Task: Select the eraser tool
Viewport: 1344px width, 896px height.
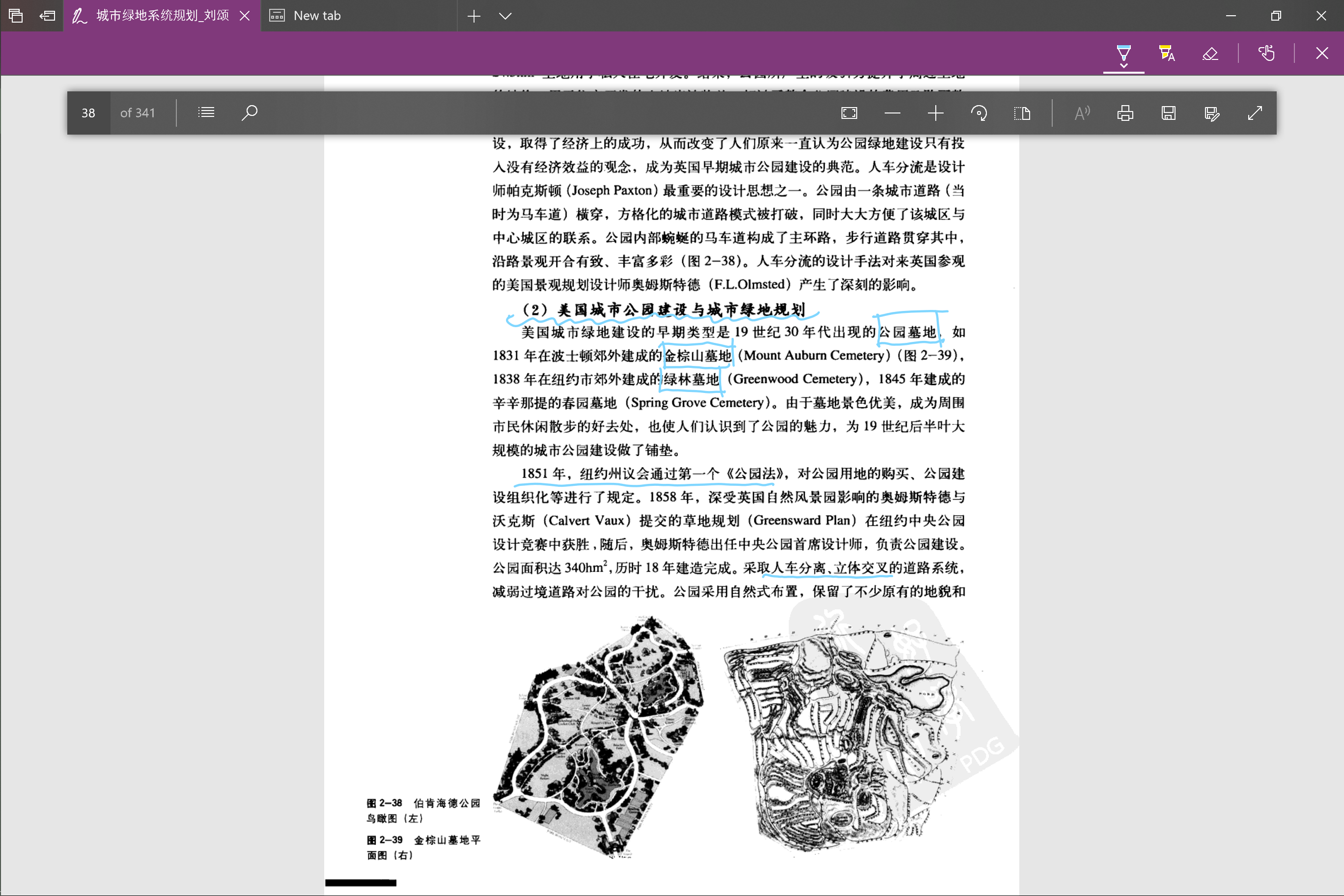Action: tap(1210, 53)
